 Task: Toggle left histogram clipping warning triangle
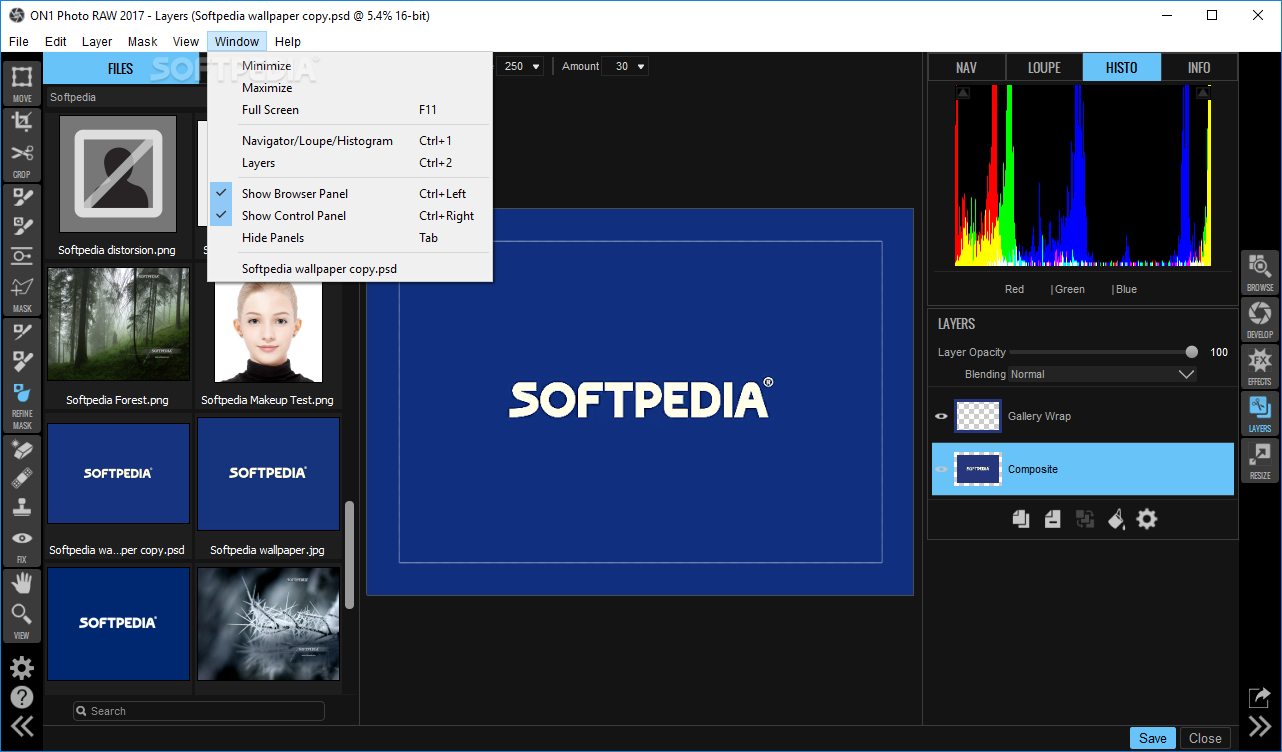(963, 93)
